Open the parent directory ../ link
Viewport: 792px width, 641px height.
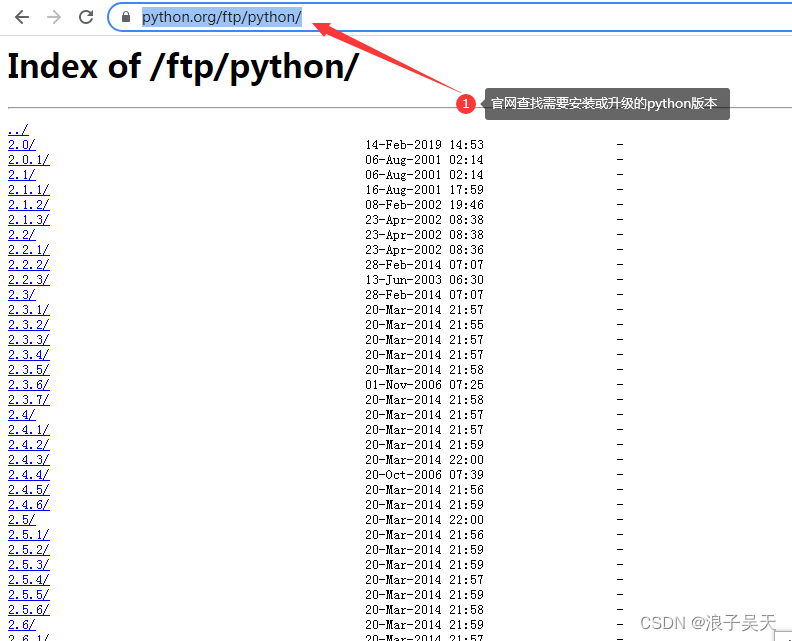tap(18, 130)
